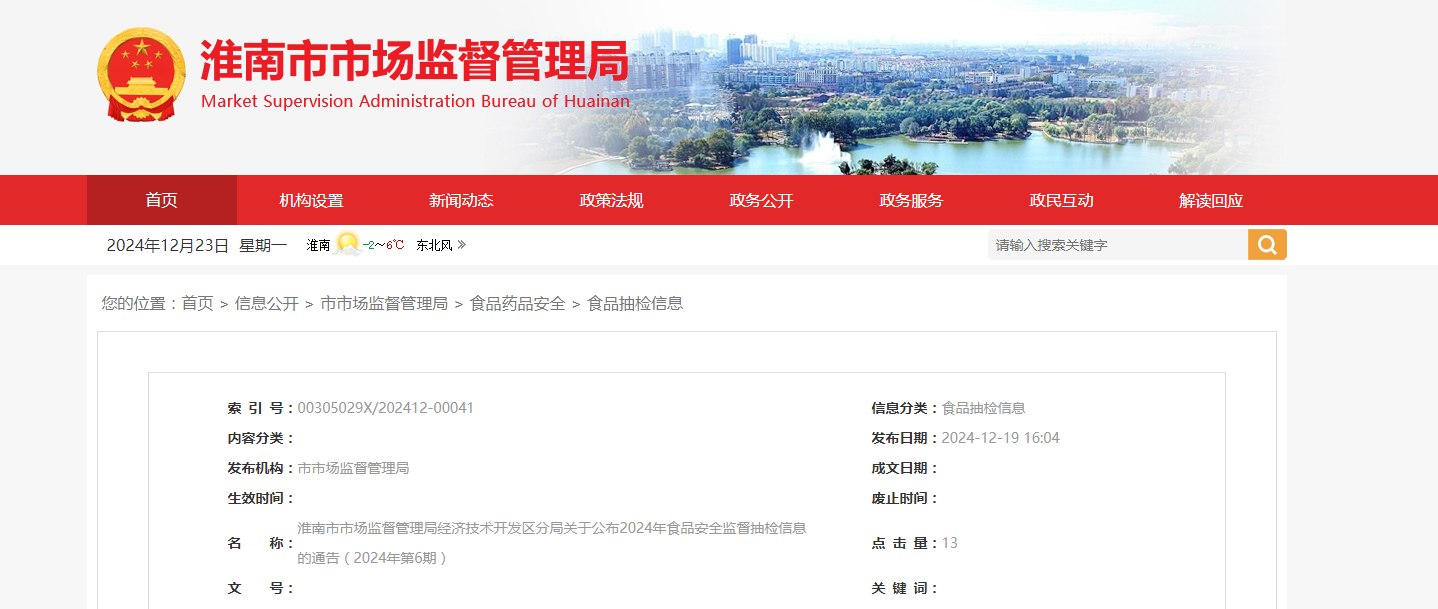The height and width of the screenshot is (609, 1438).
Task: Click the 关键词 field label
Action: click(903, 588)
